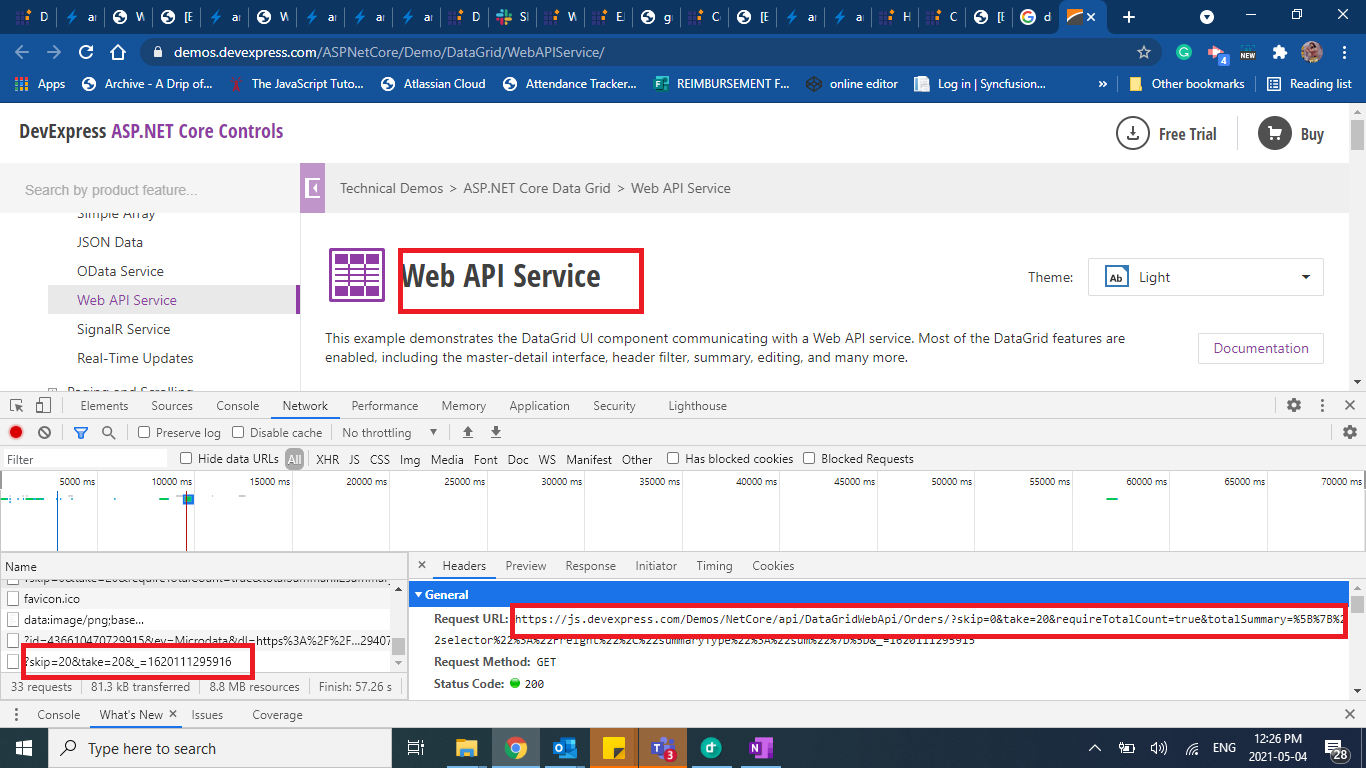Click the import HAR upload arrow
This screenshot has width=1366, height=768.
467,432
